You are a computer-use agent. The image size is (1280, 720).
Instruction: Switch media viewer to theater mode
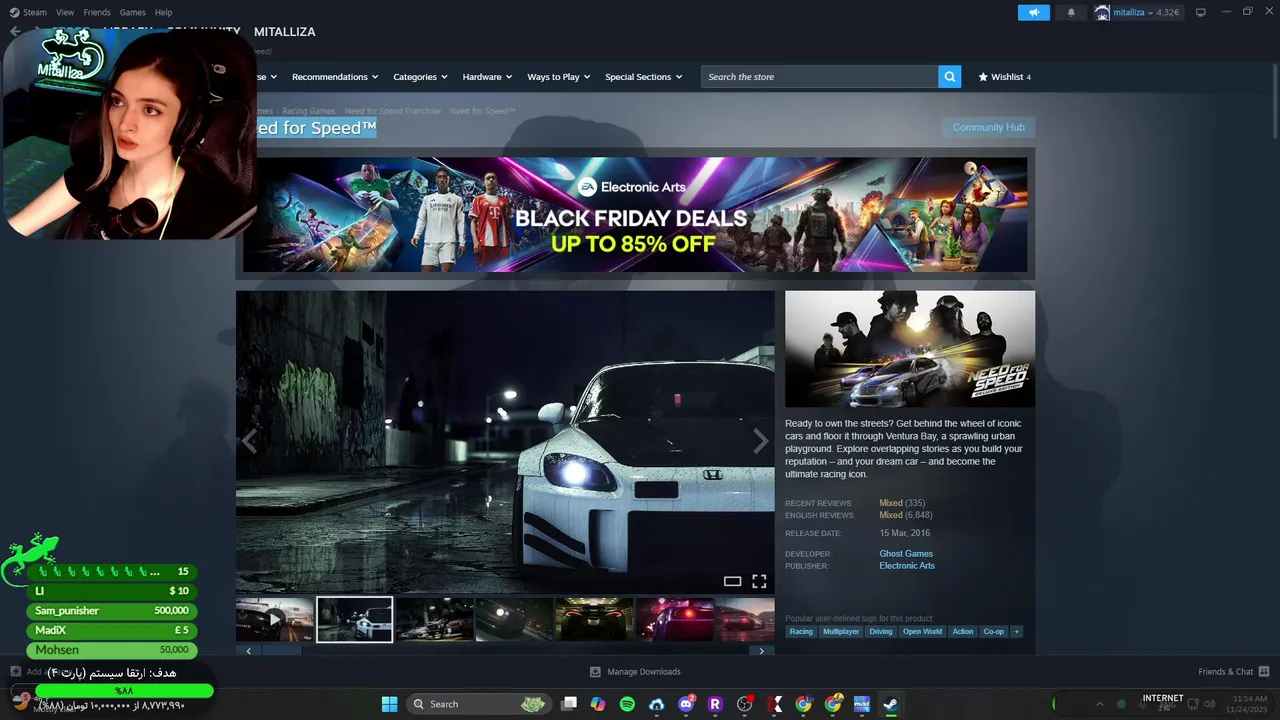point(732,581)
